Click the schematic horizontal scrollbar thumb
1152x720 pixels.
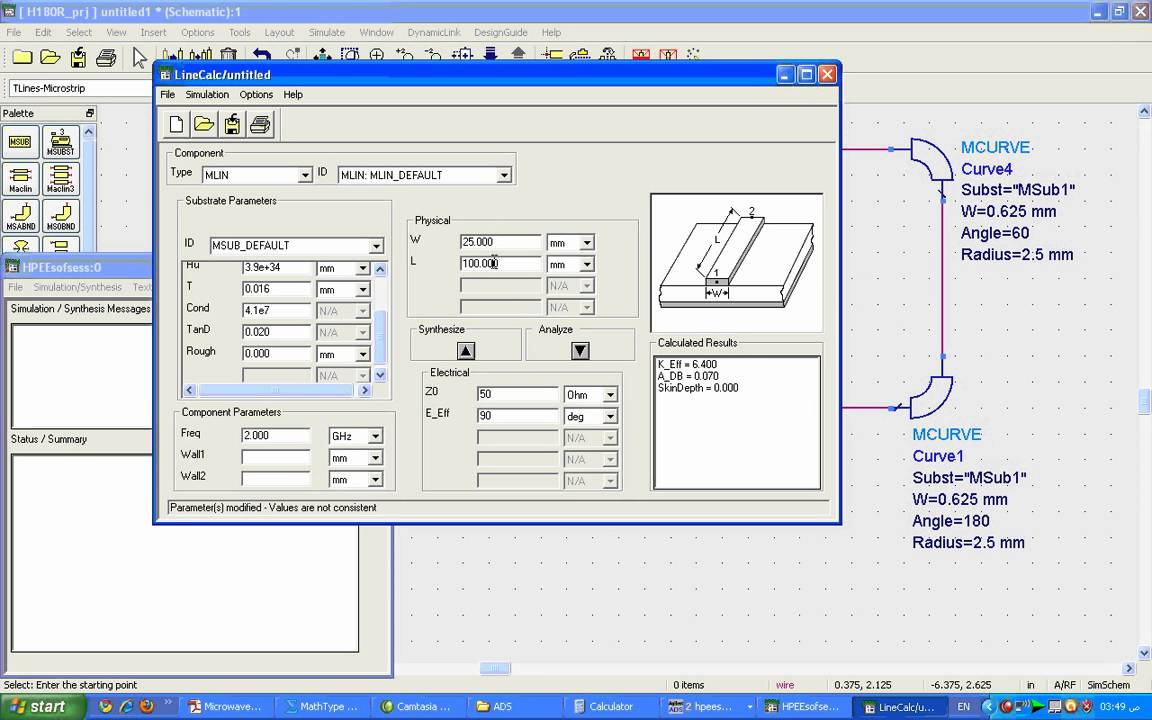coord(495,668)
